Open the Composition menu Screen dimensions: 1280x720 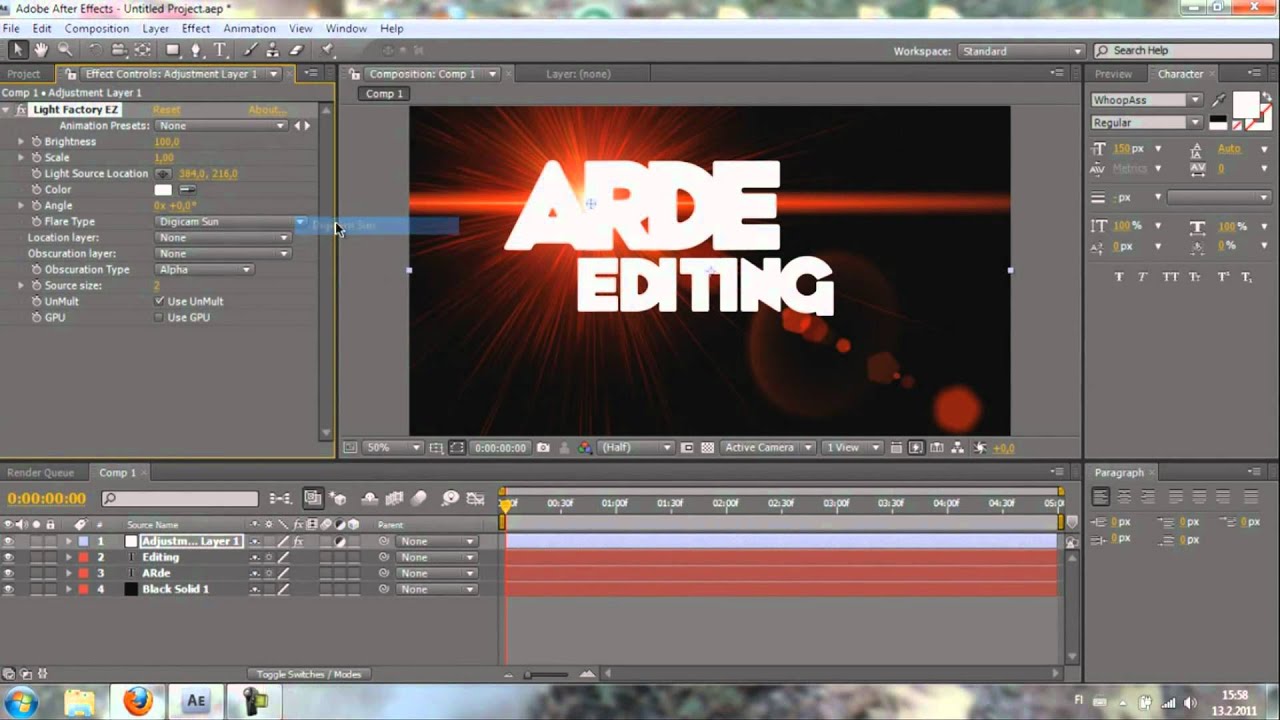coord(97,29)
